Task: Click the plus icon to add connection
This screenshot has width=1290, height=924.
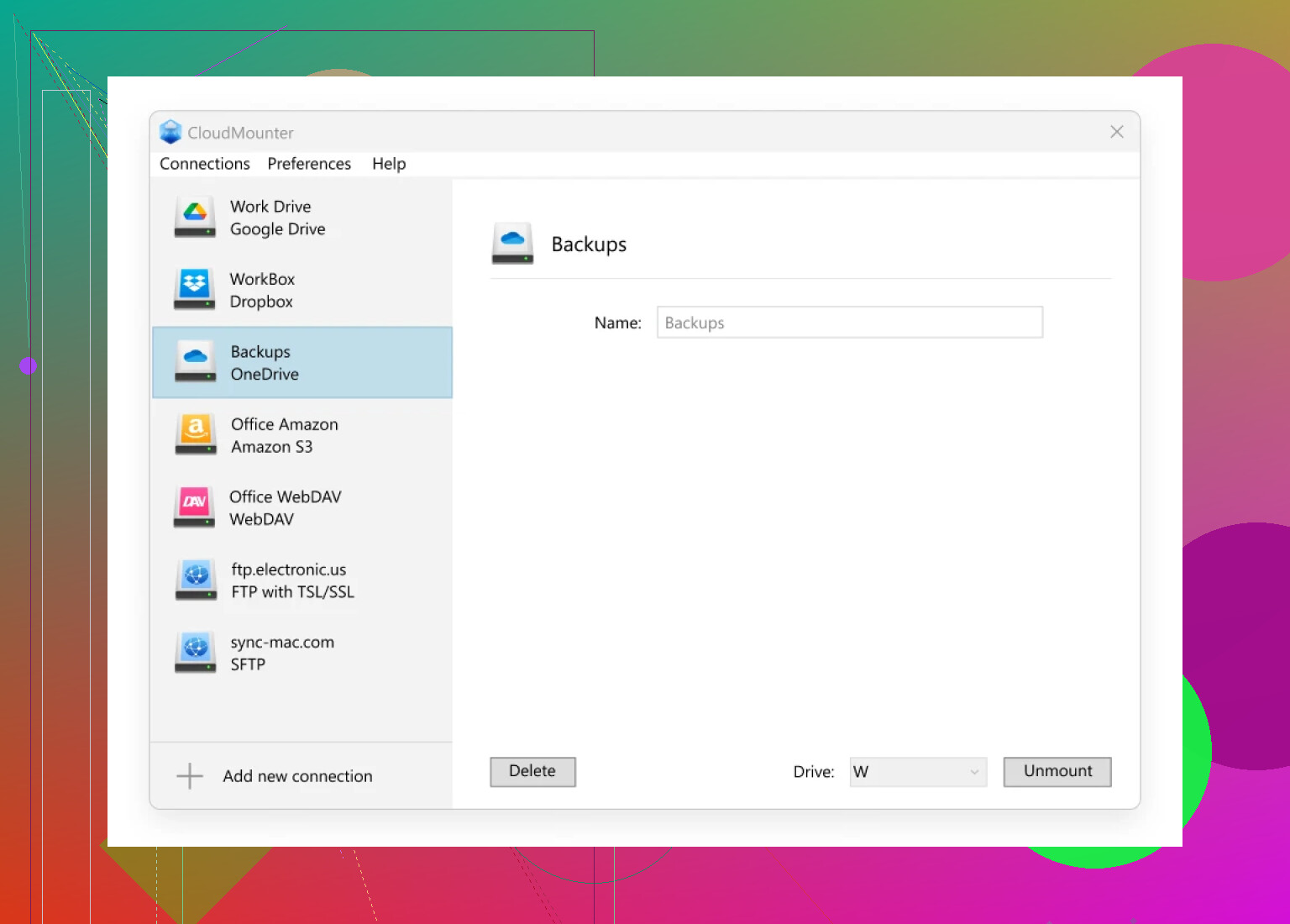Action: tap(190, 776)
